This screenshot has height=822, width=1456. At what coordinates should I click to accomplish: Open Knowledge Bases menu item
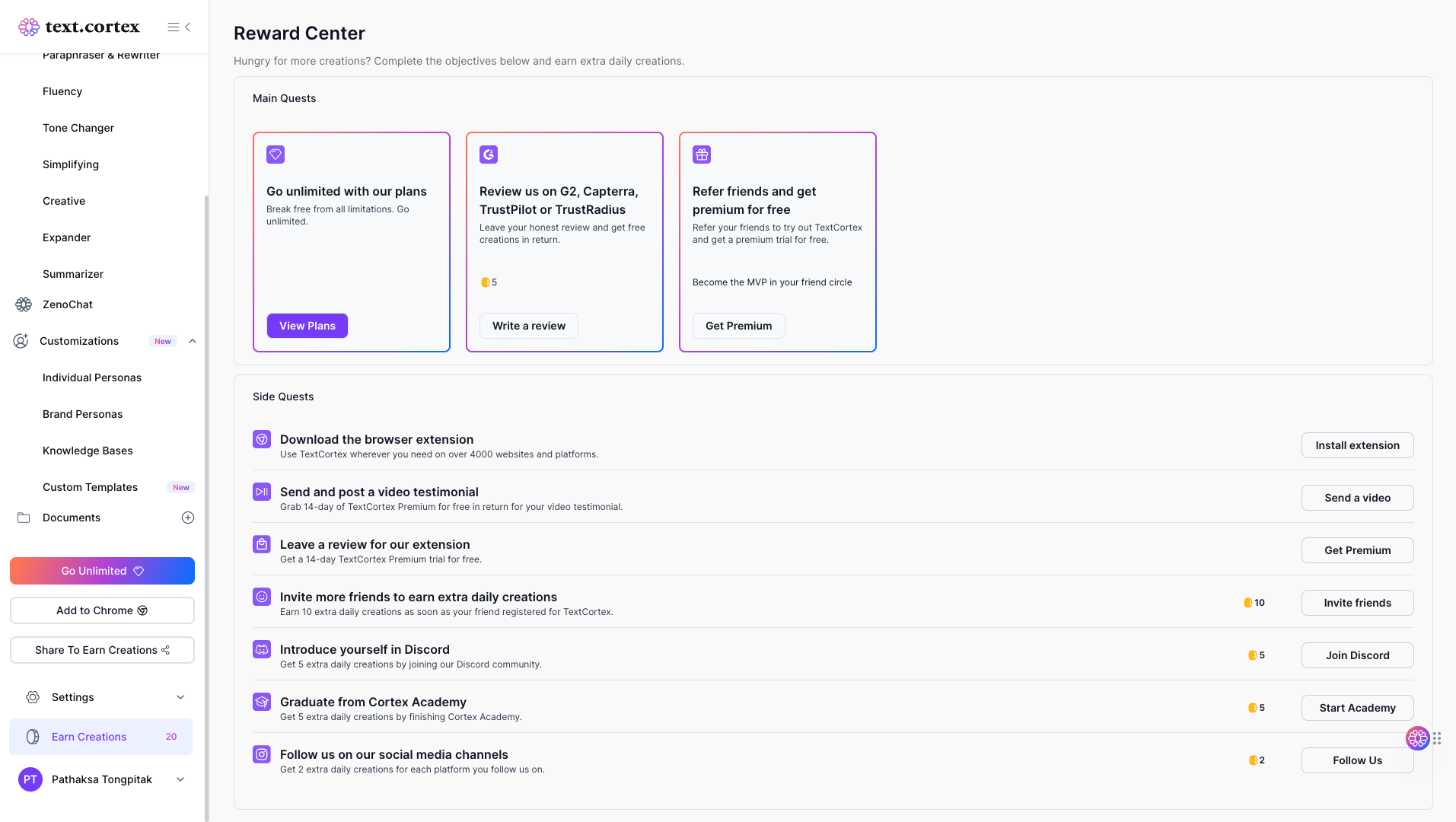88,451
